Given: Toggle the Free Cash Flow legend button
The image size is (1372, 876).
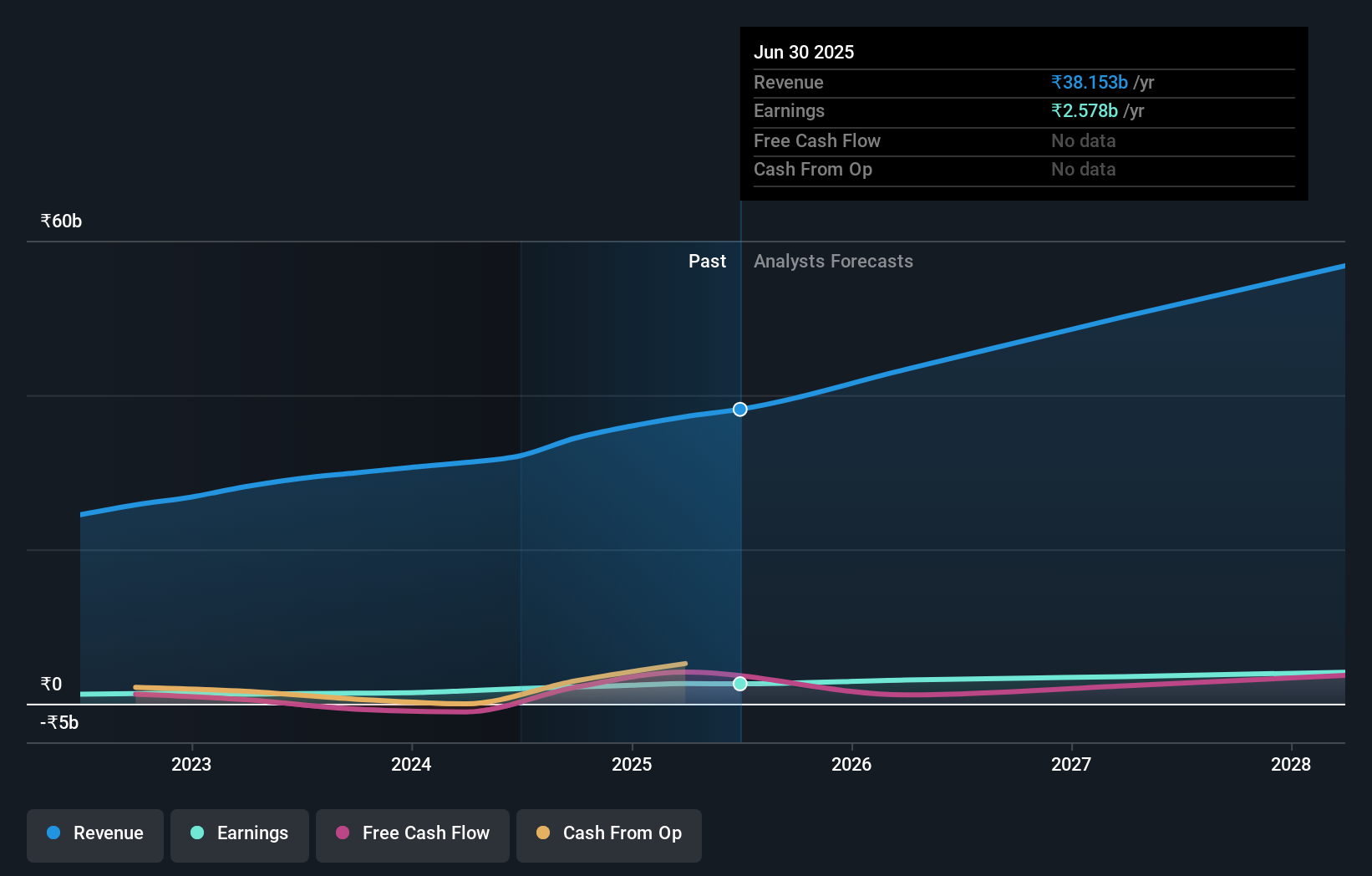Looking at the screenshot, I should pyautogui.click(x=413, y=835).
